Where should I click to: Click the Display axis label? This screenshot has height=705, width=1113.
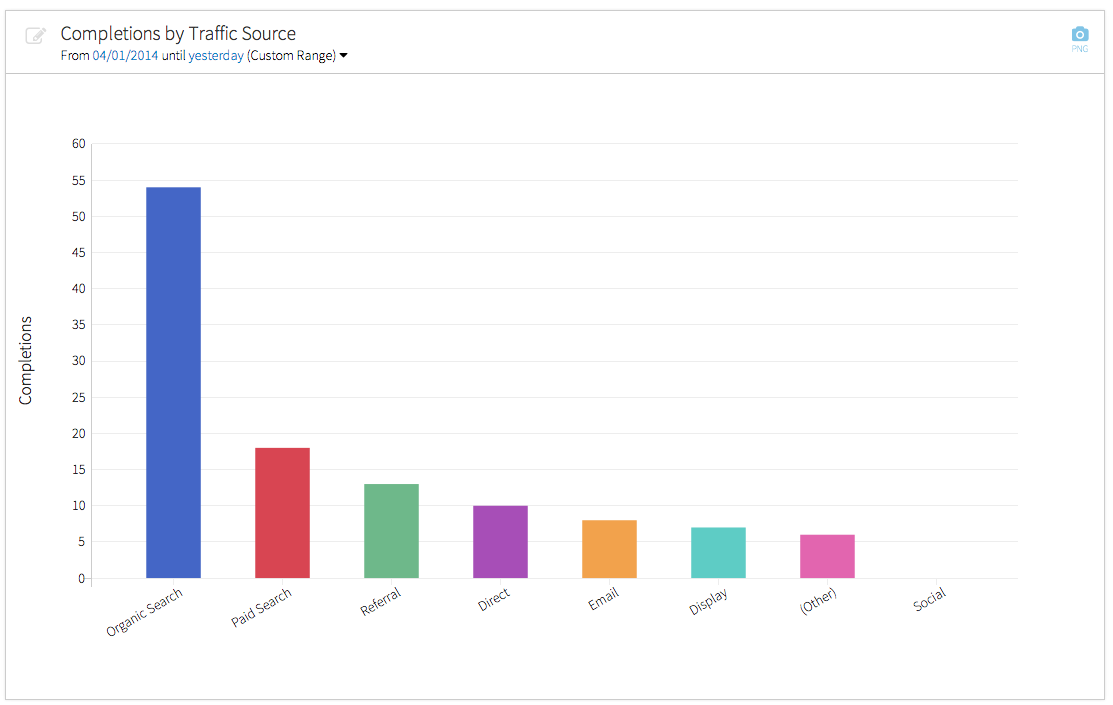coord(709,602)
